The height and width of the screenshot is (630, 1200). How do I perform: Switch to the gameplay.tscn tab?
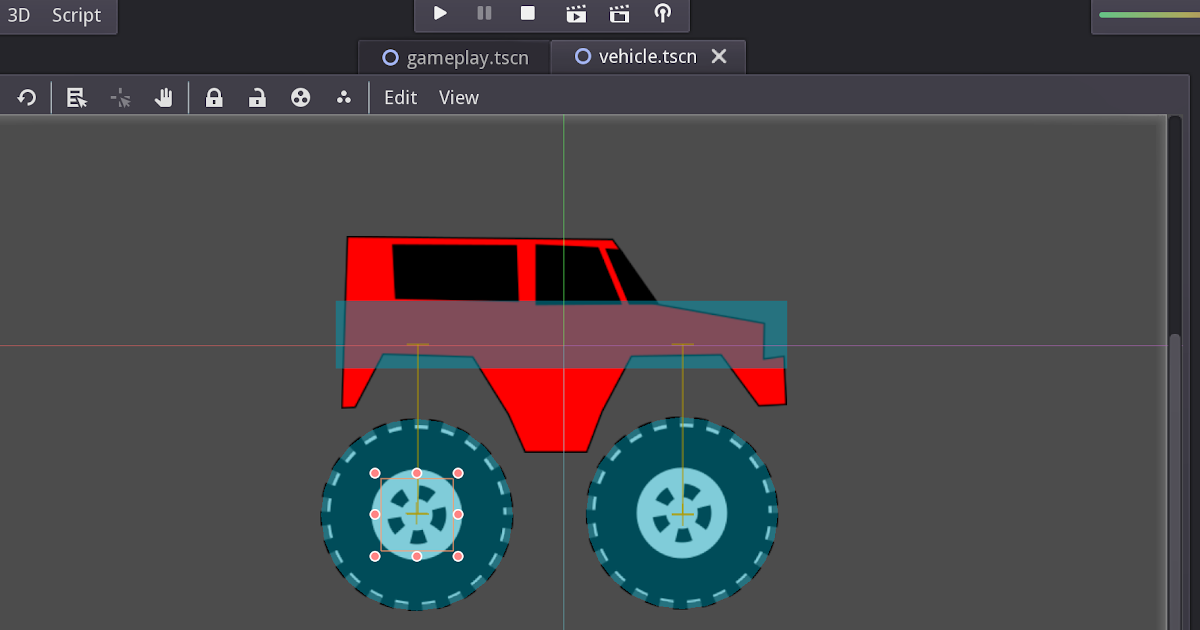click(455, 57)
